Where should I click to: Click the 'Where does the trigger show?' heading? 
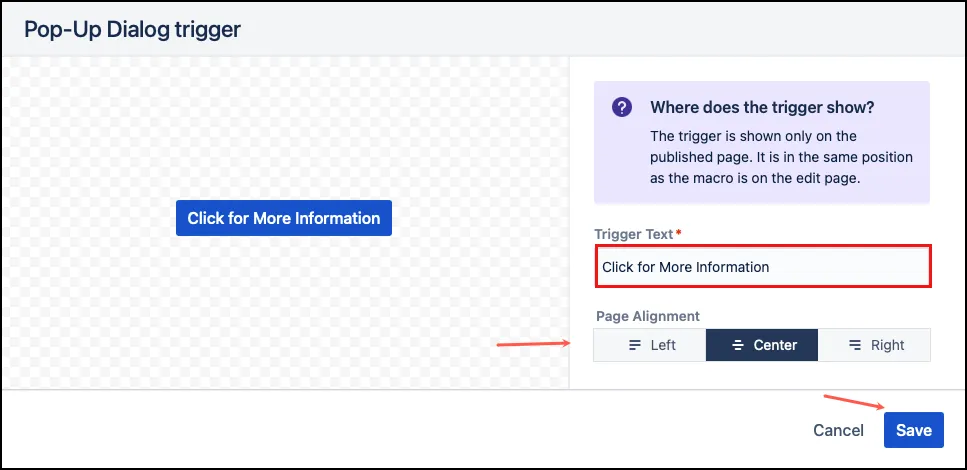[762, 107]
